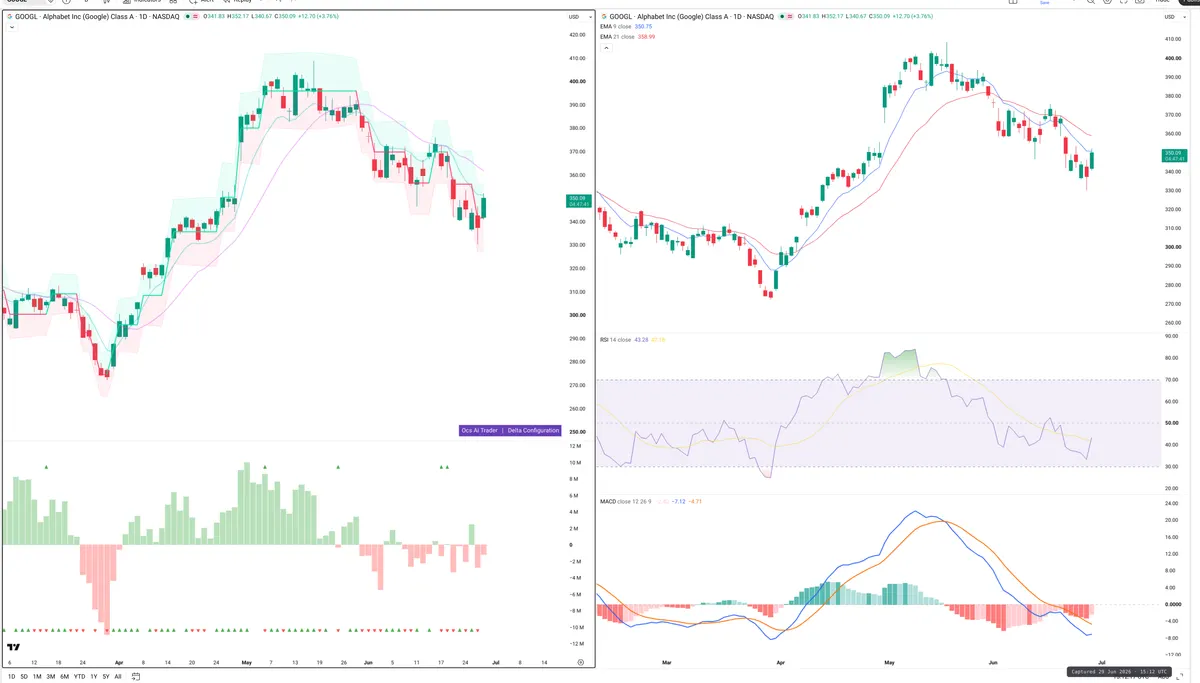This screenshot has width=1200, height=683.
Task: Select the 5D time range
Action: point(24,677)
